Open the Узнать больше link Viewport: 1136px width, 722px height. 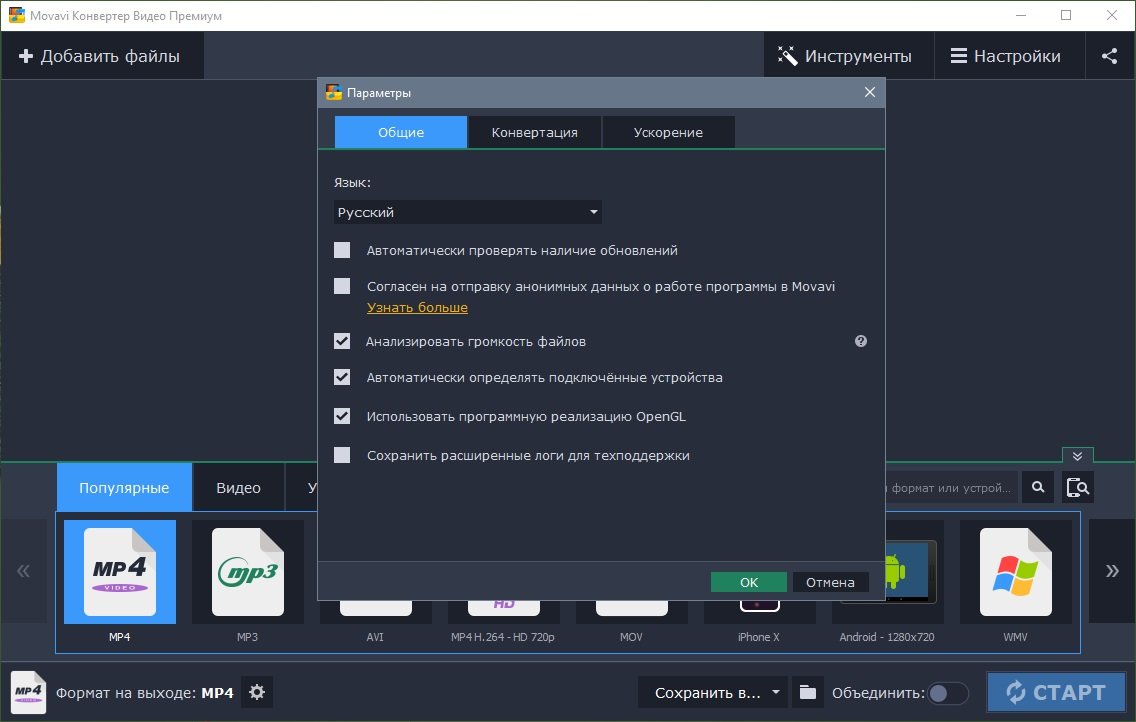pyautogui.click(x=417, y=307)
